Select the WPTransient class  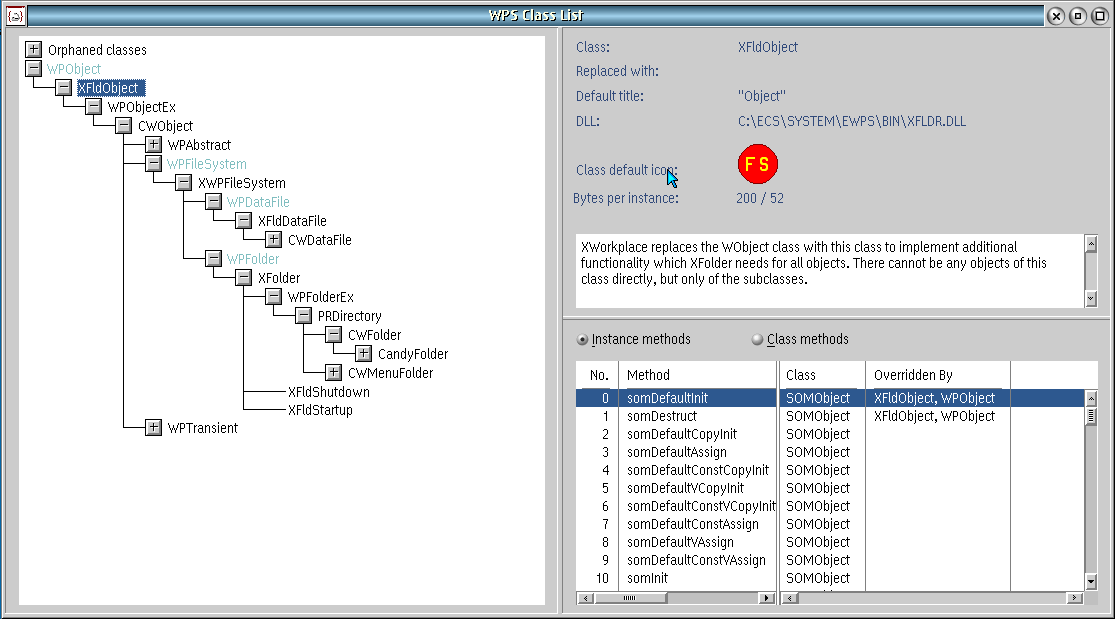(x=203, y=428)
